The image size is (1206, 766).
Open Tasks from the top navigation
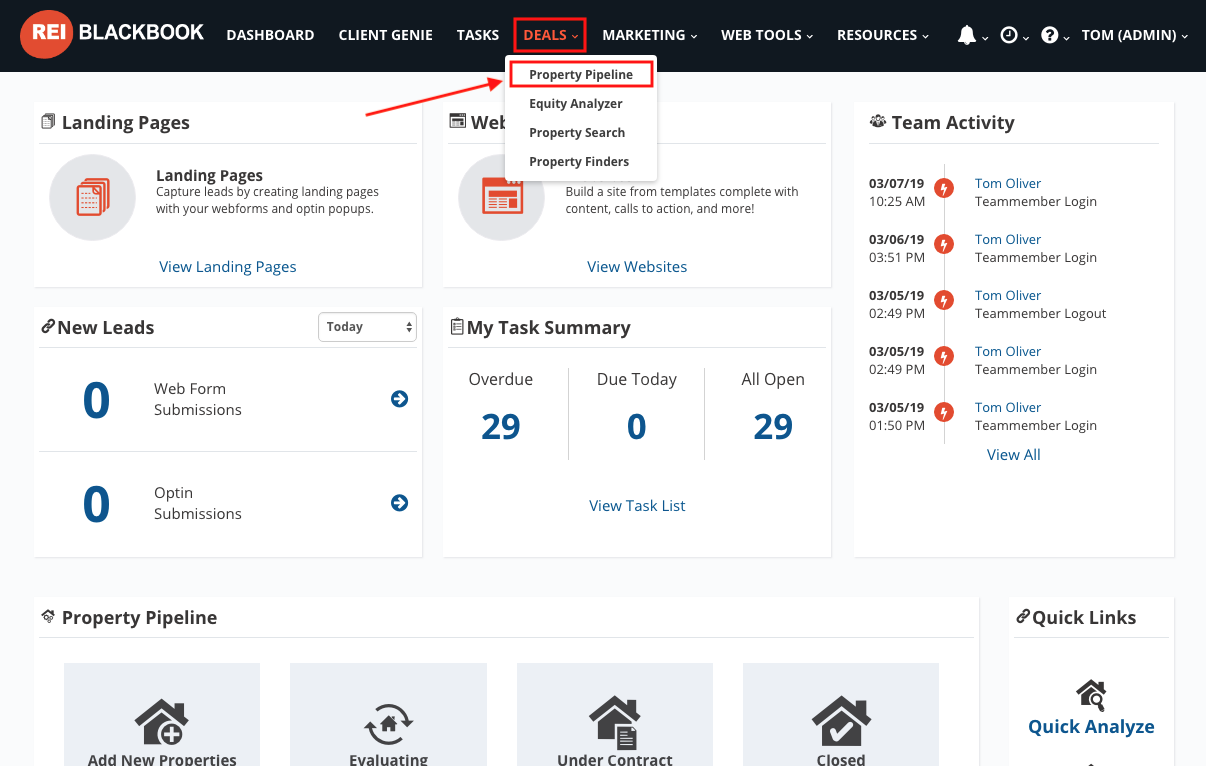[478, 35]
